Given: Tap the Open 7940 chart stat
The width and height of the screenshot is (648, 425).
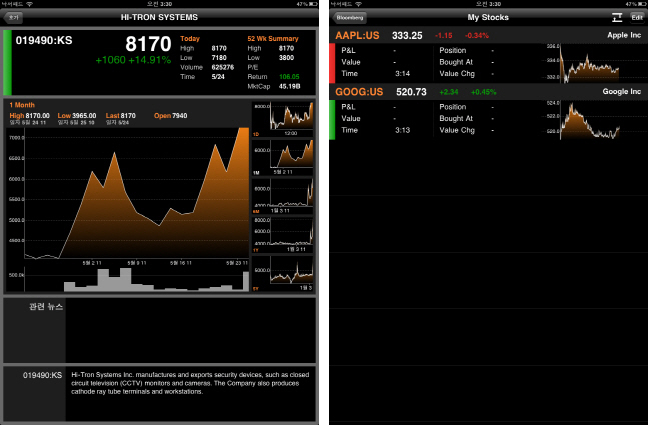Looking at the screenshot, I should point(170,116).
